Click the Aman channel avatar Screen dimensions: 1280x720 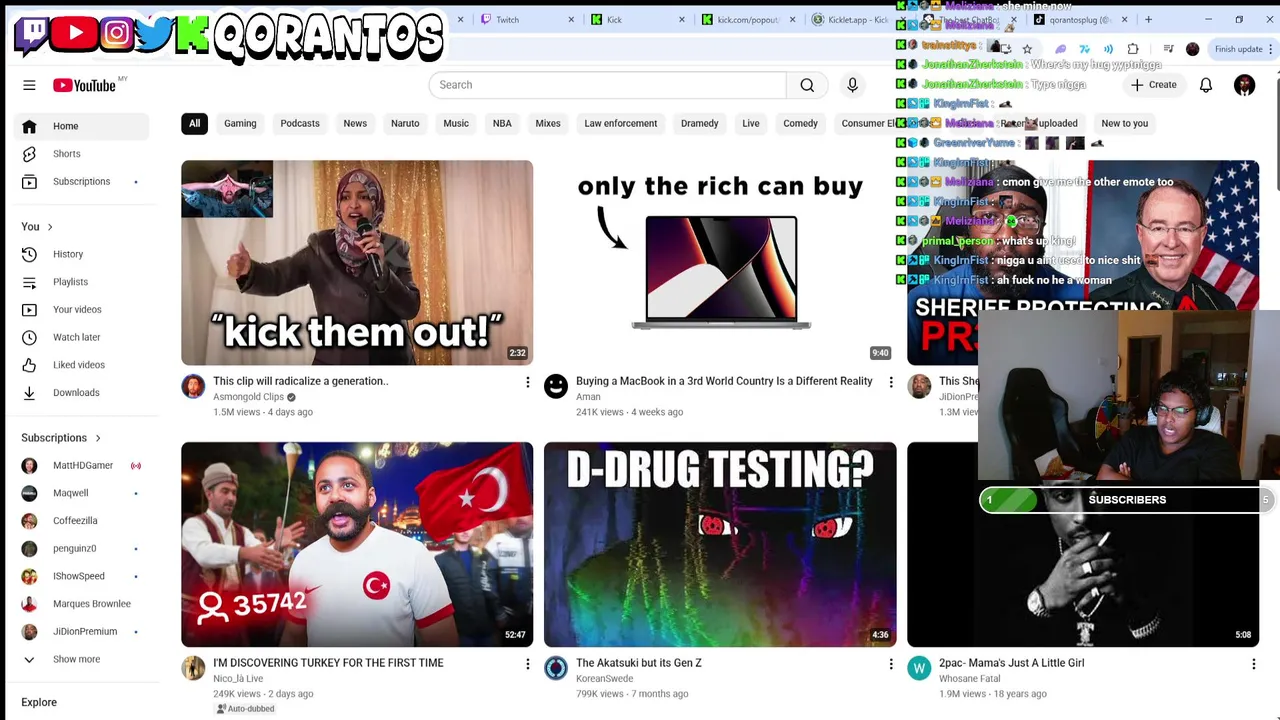click(x=556, y=385)
